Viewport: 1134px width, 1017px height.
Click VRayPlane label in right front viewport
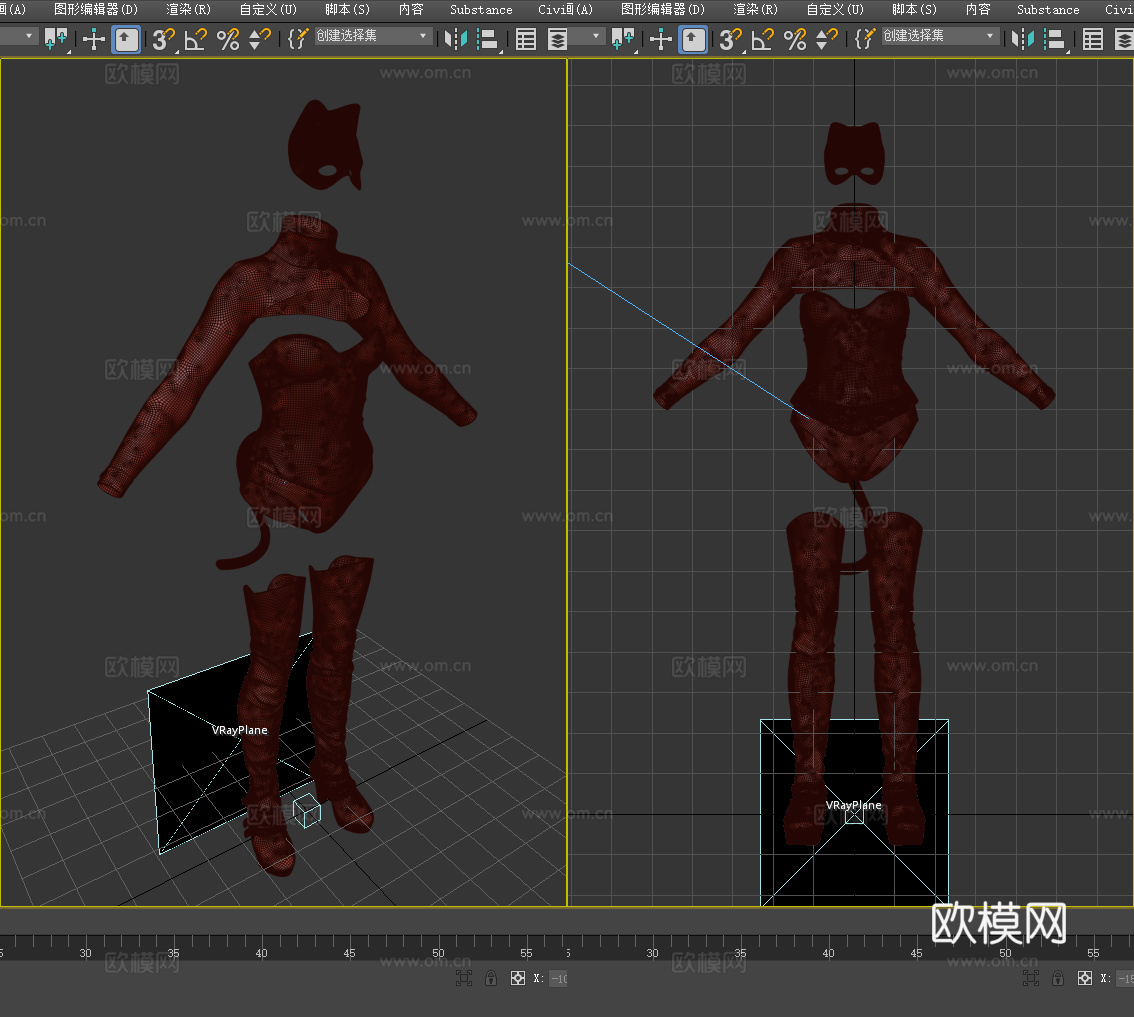[x=853, y=805]
